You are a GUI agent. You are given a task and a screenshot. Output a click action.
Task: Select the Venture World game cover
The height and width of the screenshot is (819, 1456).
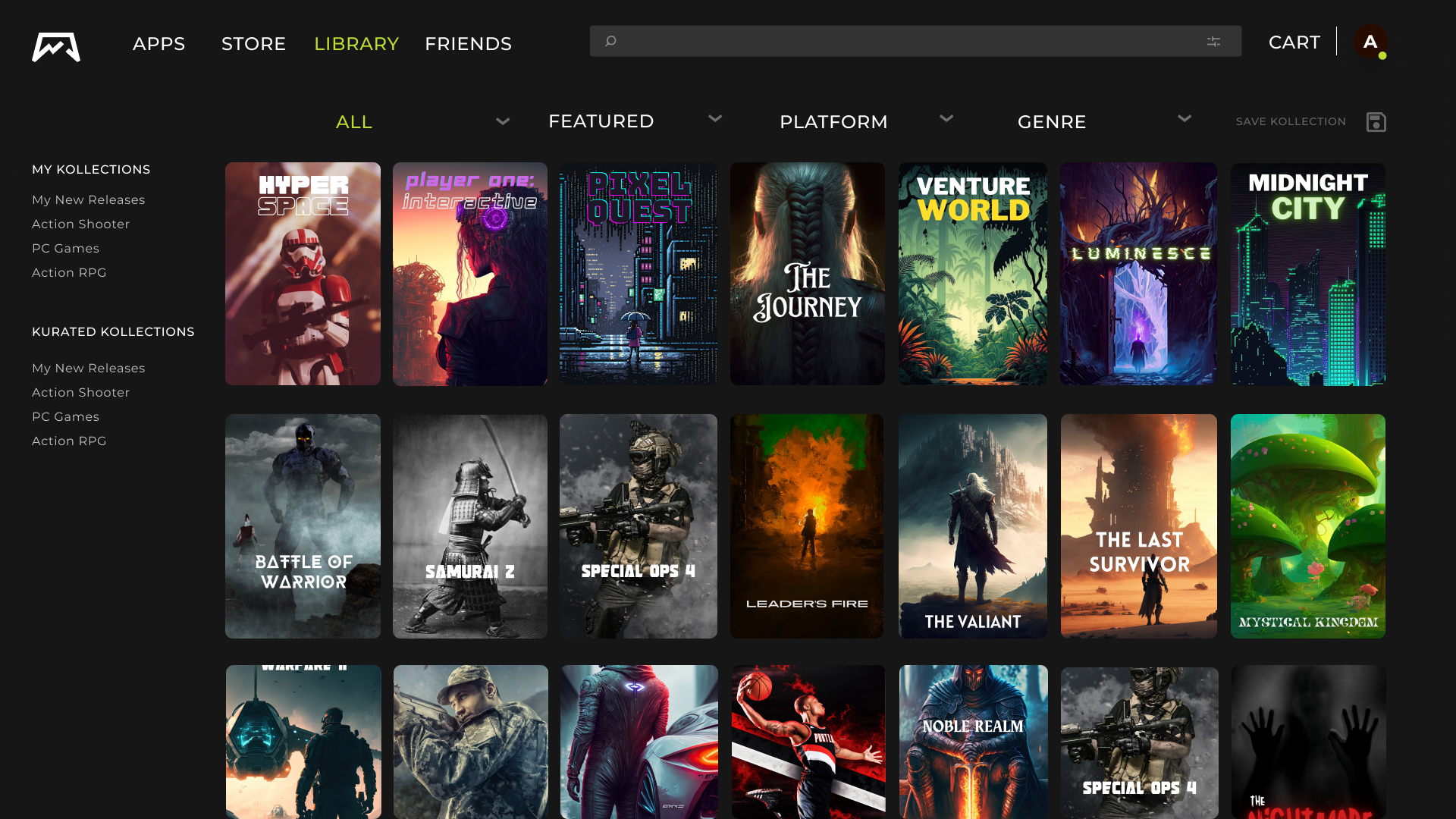(x=973, y=274)
